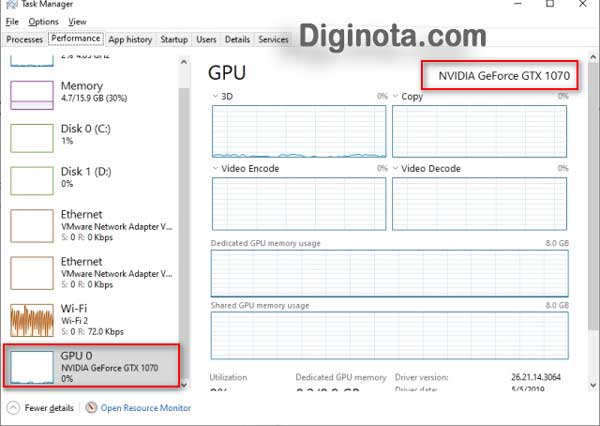
Task: Switch to the Processes tab
Action: 24,39
